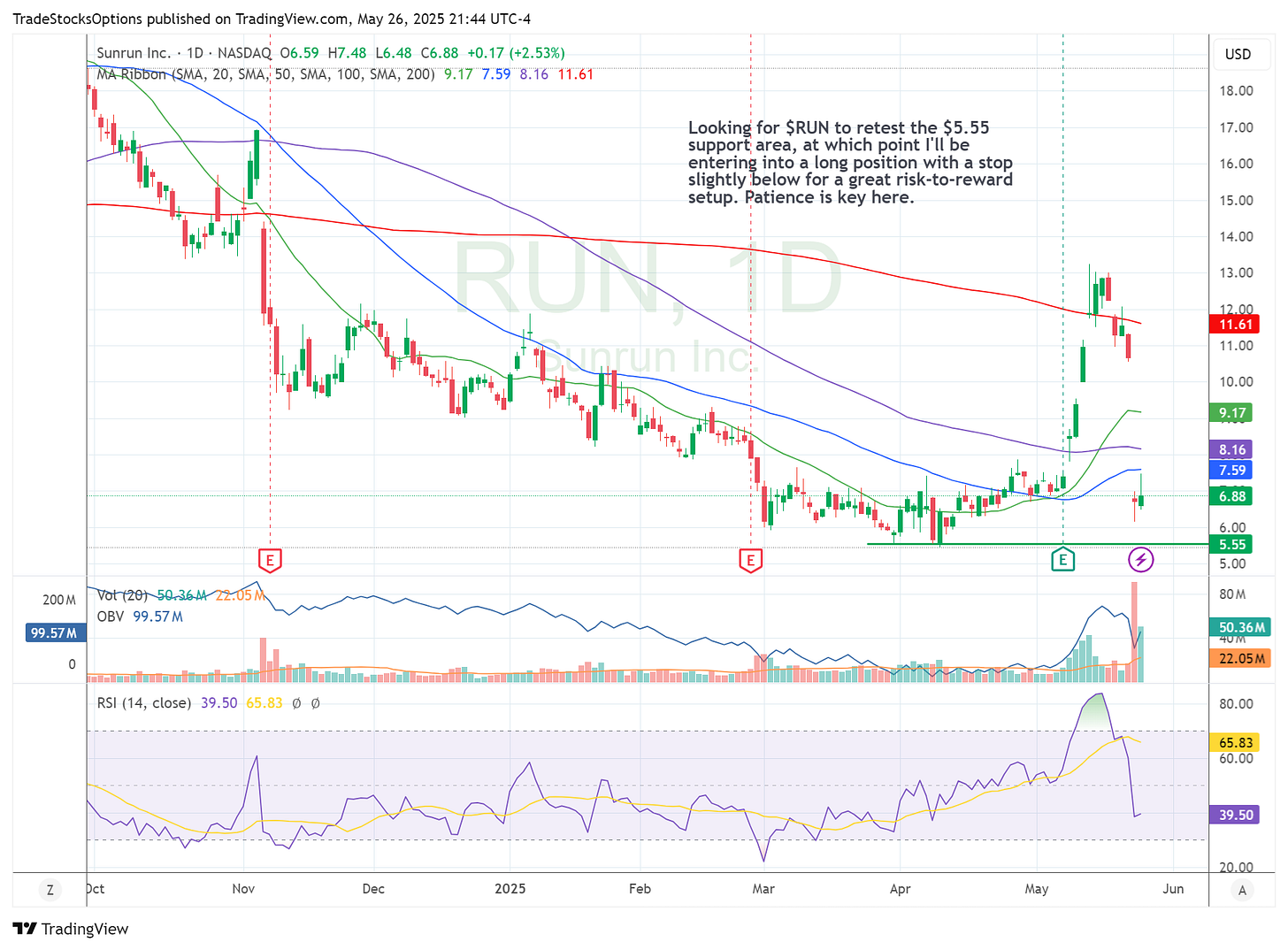Click the green 9.17 price label
1288x950 pixels.
coord(1232,413)
